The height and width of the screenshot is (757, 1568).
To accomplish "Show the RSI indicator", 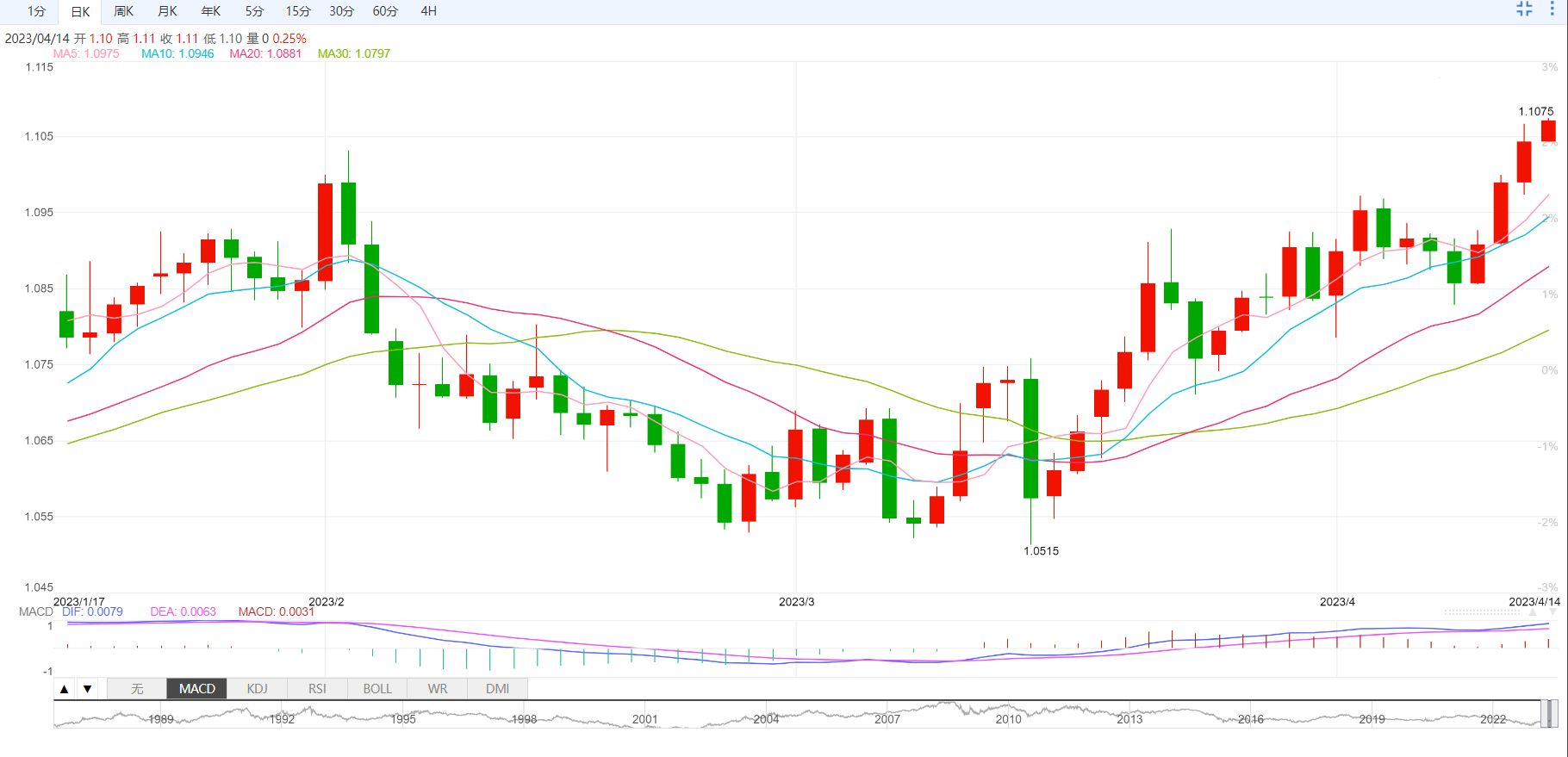I will click(x=317, y=689).
